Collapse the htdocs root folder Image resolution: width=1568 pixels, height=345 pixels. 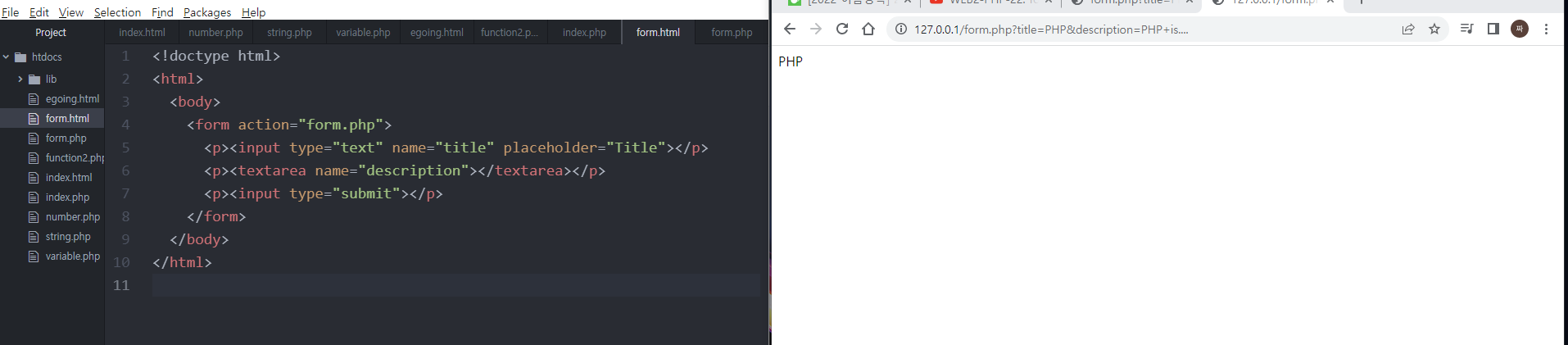pos(7,57)
